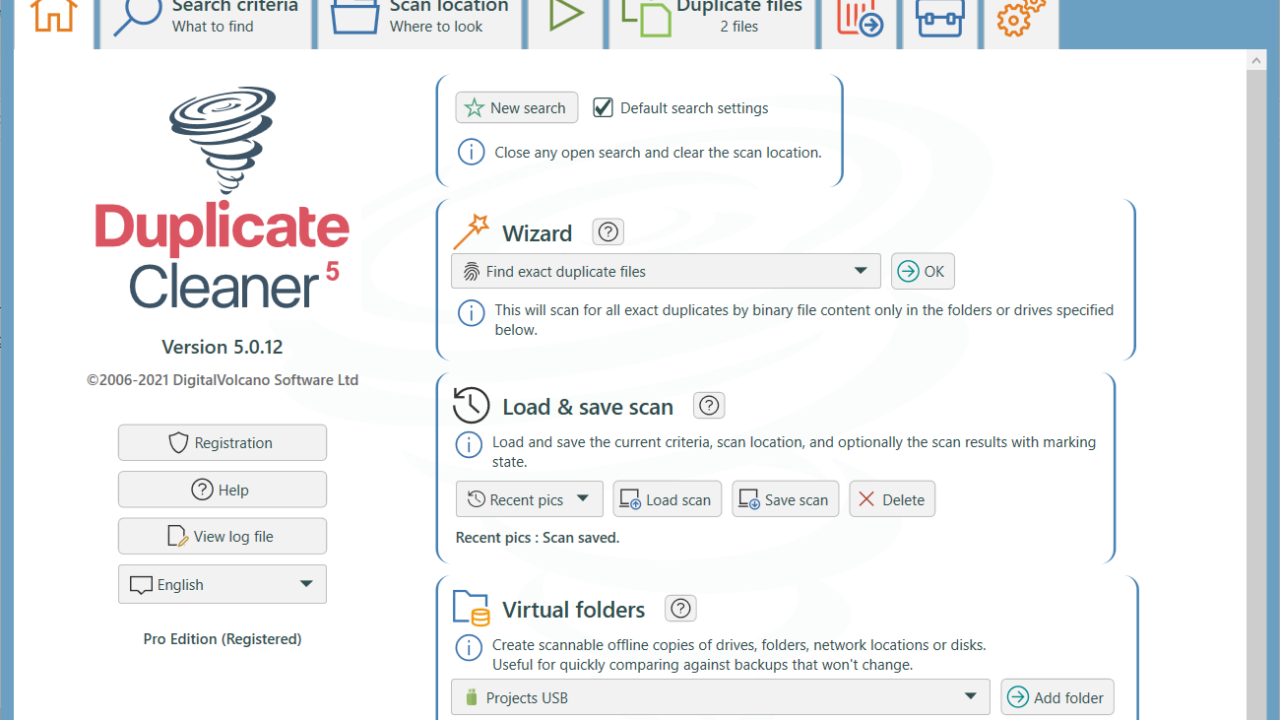Click the info icon in Wizard description
The width and height of the screenshot is (1280, 720).
pos(471,312)
